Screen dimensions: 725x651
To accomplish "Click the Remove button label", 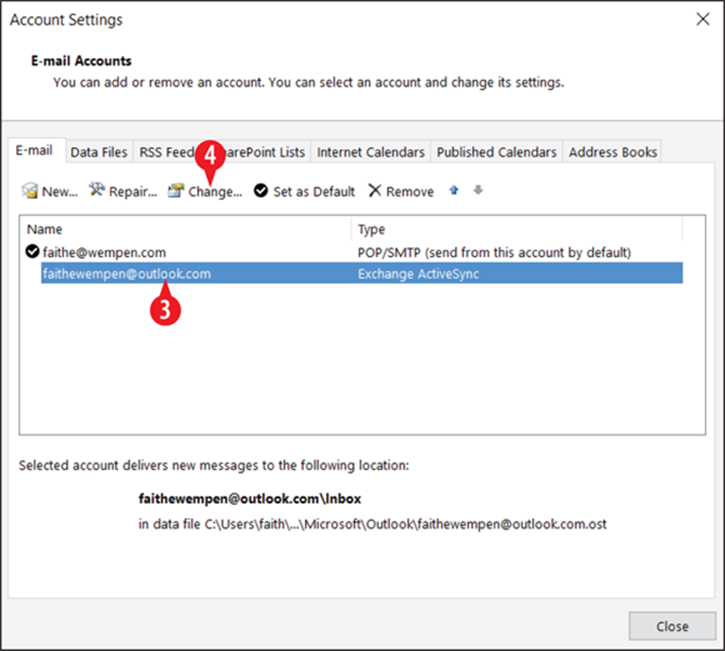I will (410, 191).
